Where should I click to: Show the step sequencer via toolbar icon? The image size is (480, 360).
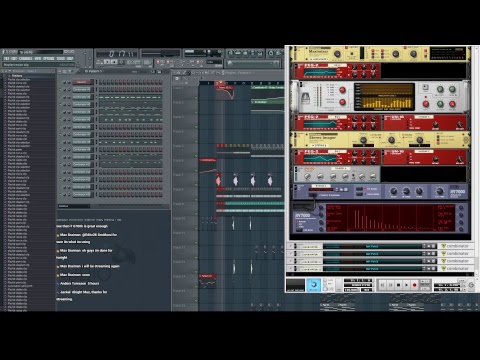(x=238, y=53)
